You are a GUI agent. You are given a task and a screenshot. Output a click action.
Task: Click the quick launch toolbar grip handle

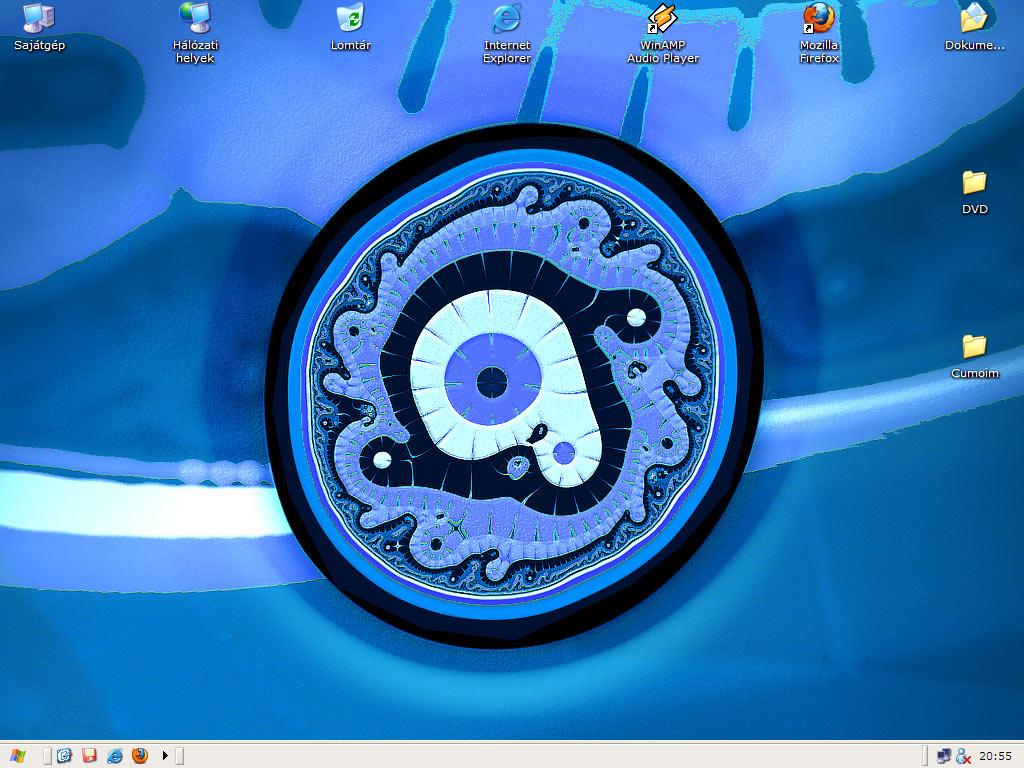click(47, 756)
